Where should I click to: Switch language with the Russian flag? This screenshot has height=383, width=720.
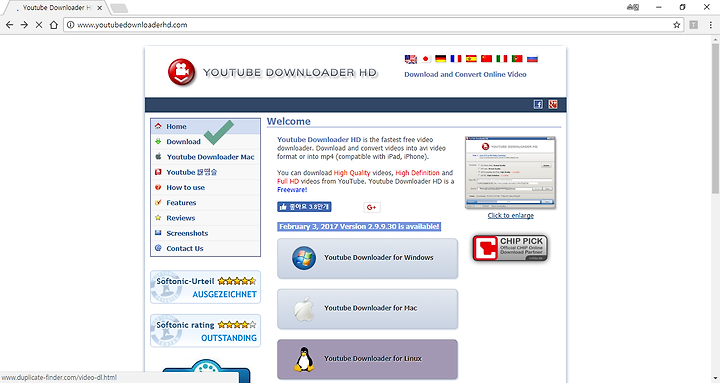532,59
